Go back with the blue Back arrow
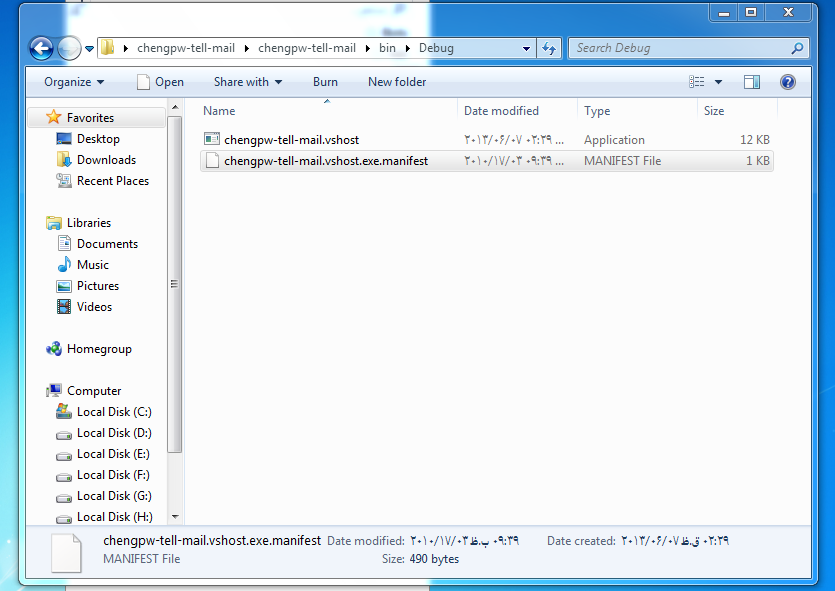Screen dimensions: 835x591 [x=41, y=48]
